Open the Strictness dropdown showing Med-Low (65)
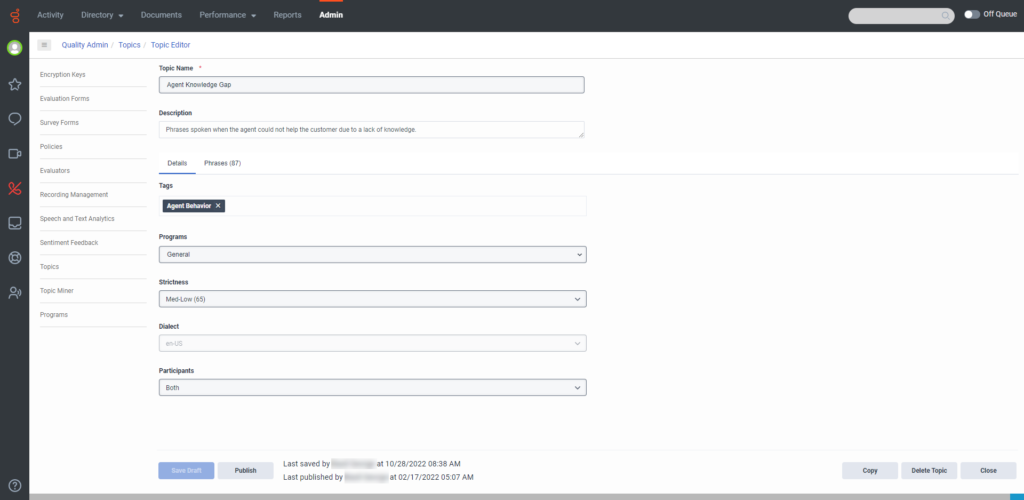This screenshot has width=1024, height=500. 372,299
